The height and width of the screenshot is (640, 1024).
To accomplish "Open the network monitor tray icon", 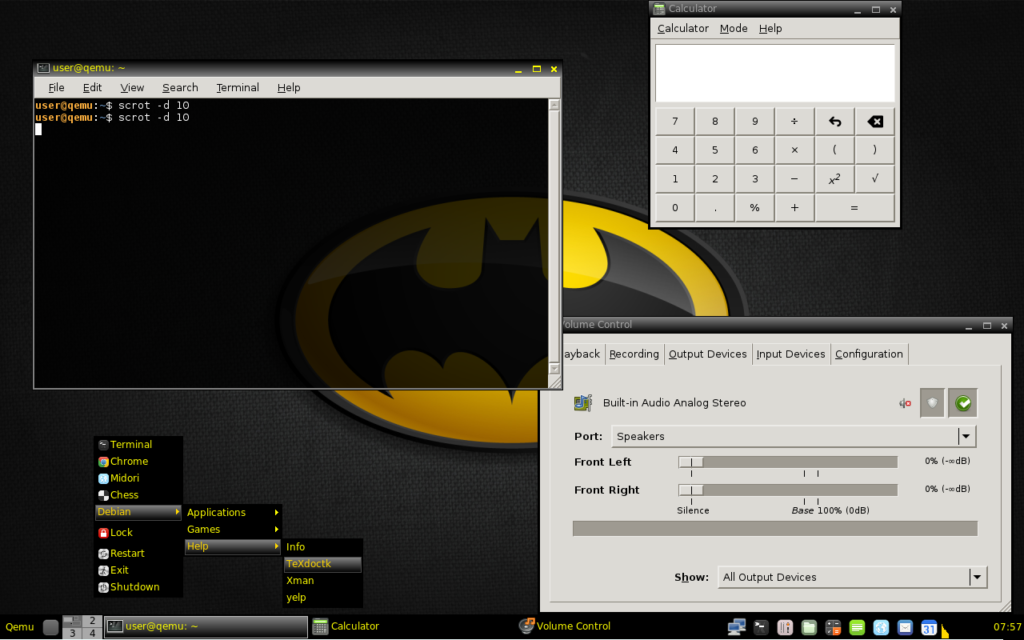I will pyautogui.click(x=737, y=627).
